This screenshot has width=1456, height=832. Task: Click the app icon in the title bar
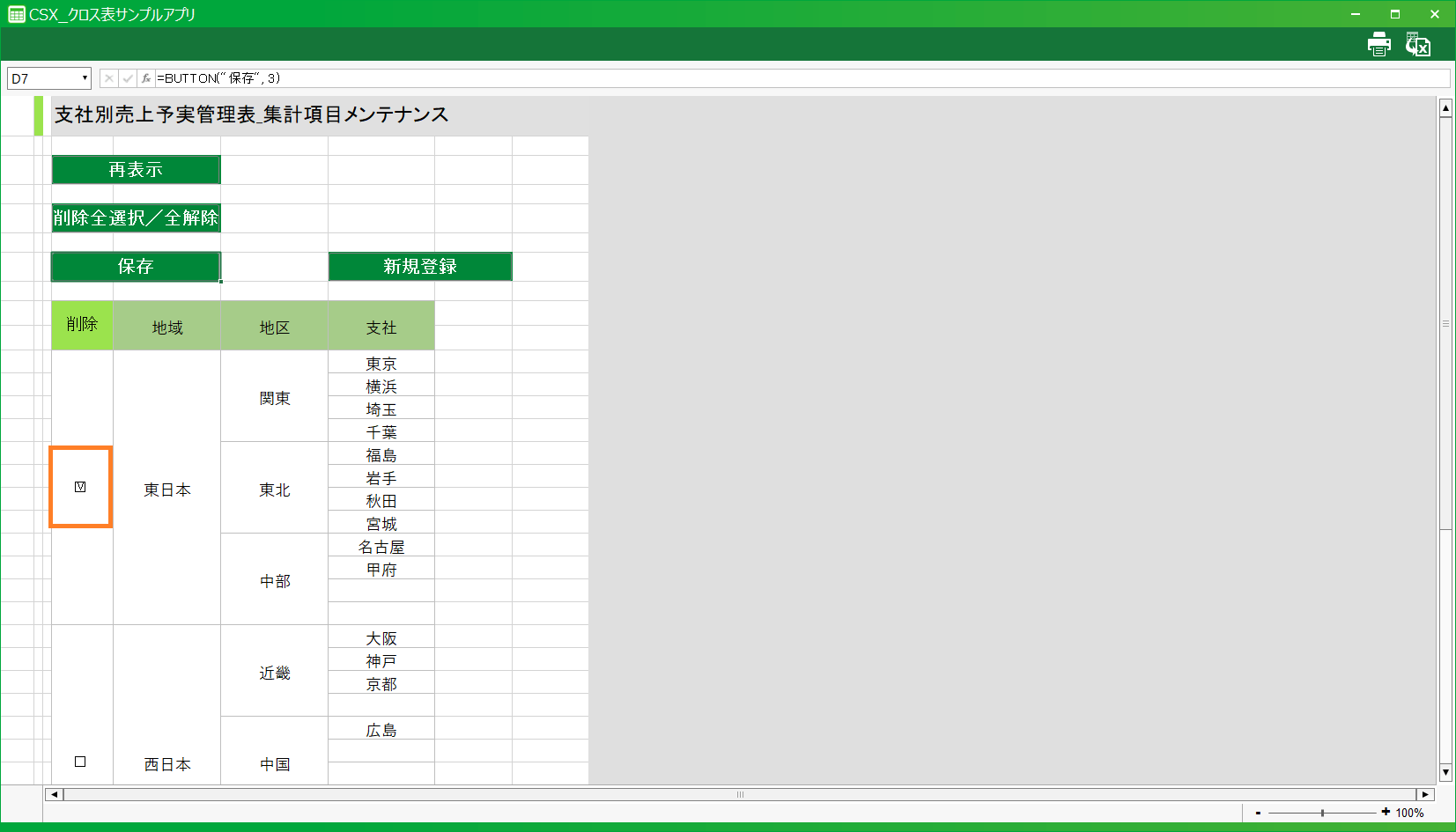(x=16, y=14)
